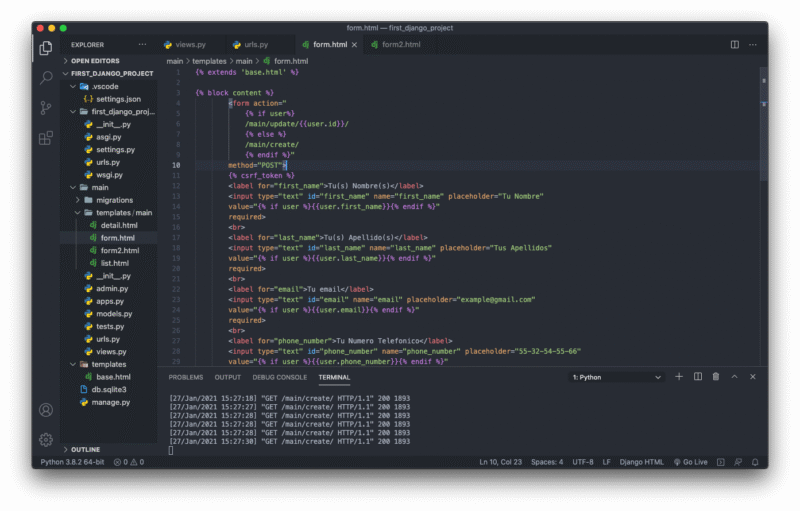Open the Manage gear icon
This screenshot has width=800, height=511.
tap(46, 439)
